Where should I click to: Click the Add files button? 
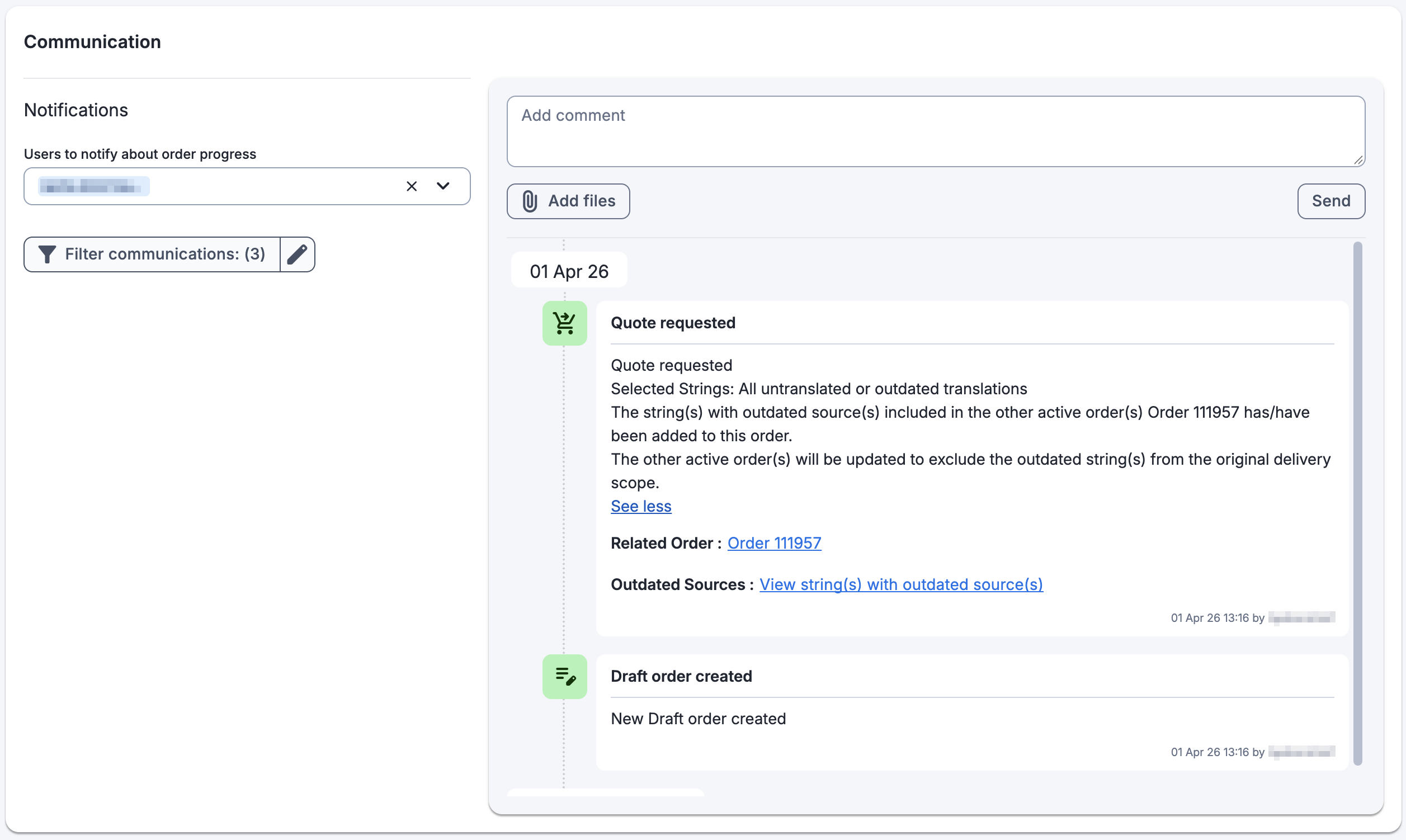tap(568, 201)
